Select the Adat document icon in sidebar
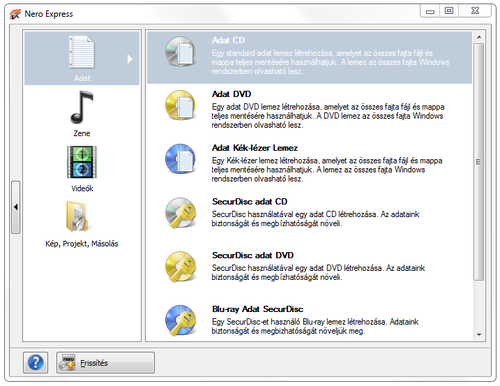Screen dimensions: 500x386 point(82,52)
